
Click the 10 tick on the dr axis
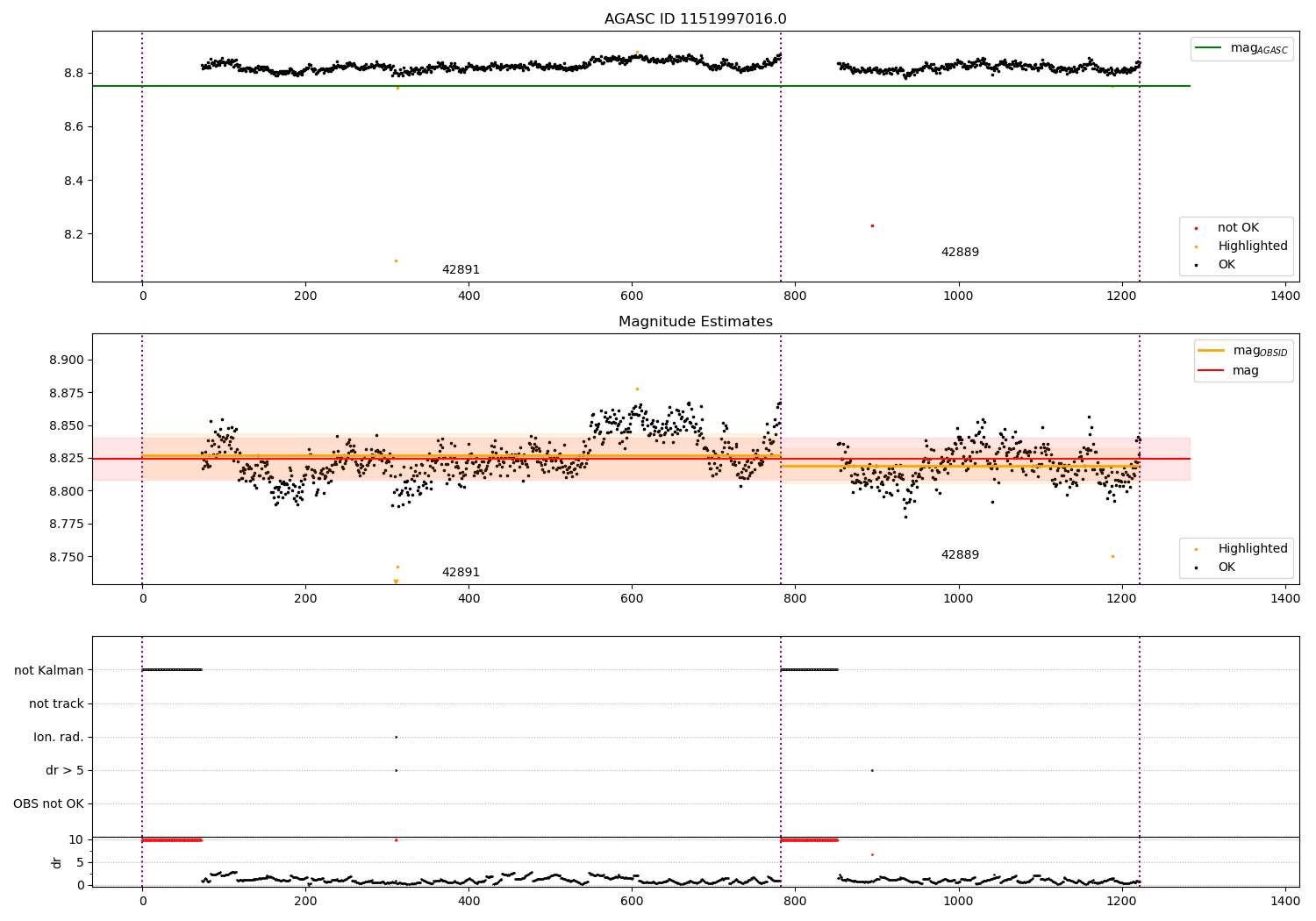[76, 839]
